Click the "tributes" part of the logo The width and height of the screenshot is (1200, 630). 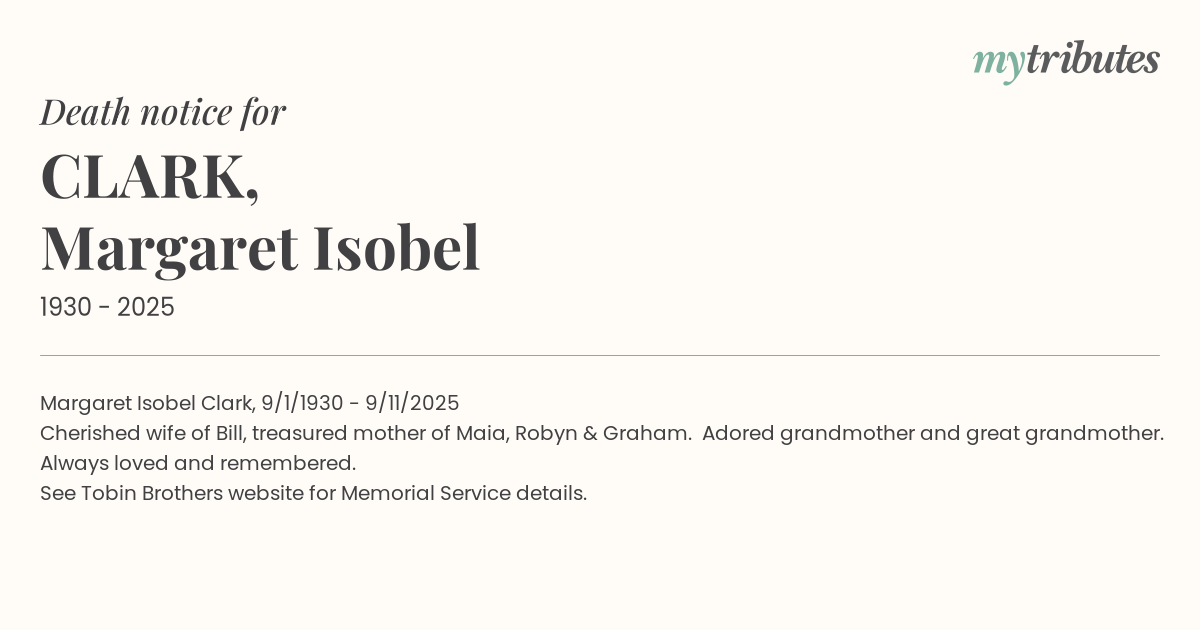[1092, 60]
